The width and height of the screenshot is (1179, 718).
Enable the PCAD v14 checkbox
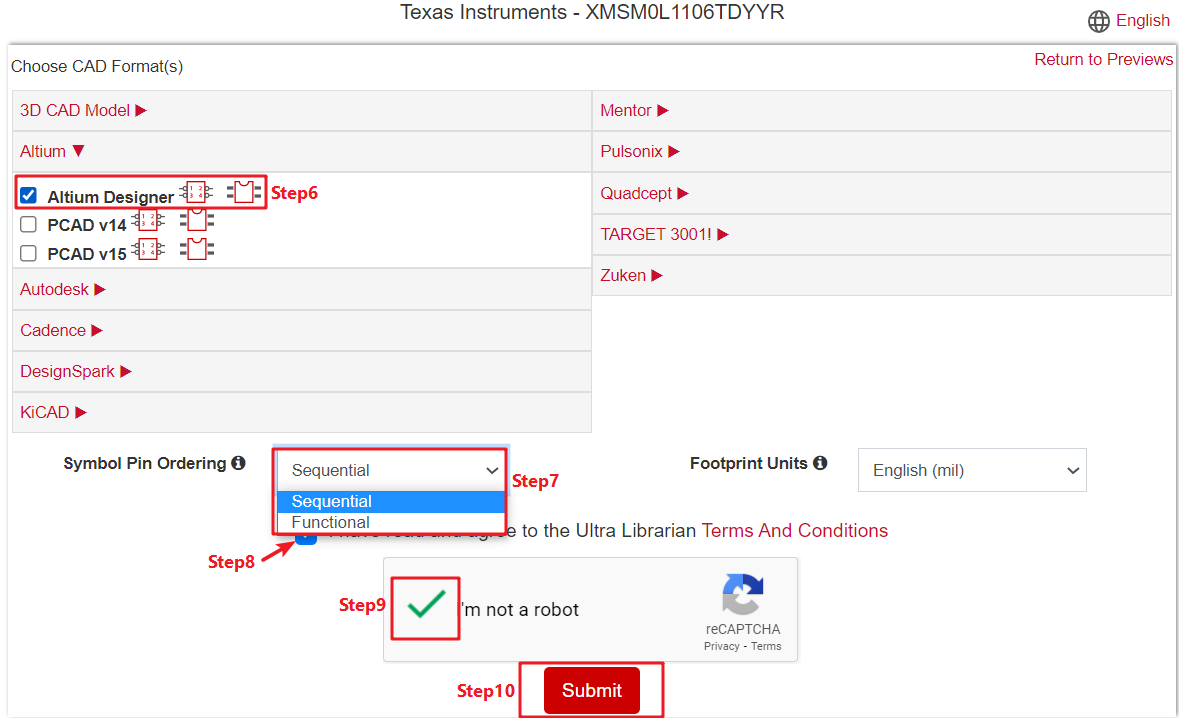29,225
